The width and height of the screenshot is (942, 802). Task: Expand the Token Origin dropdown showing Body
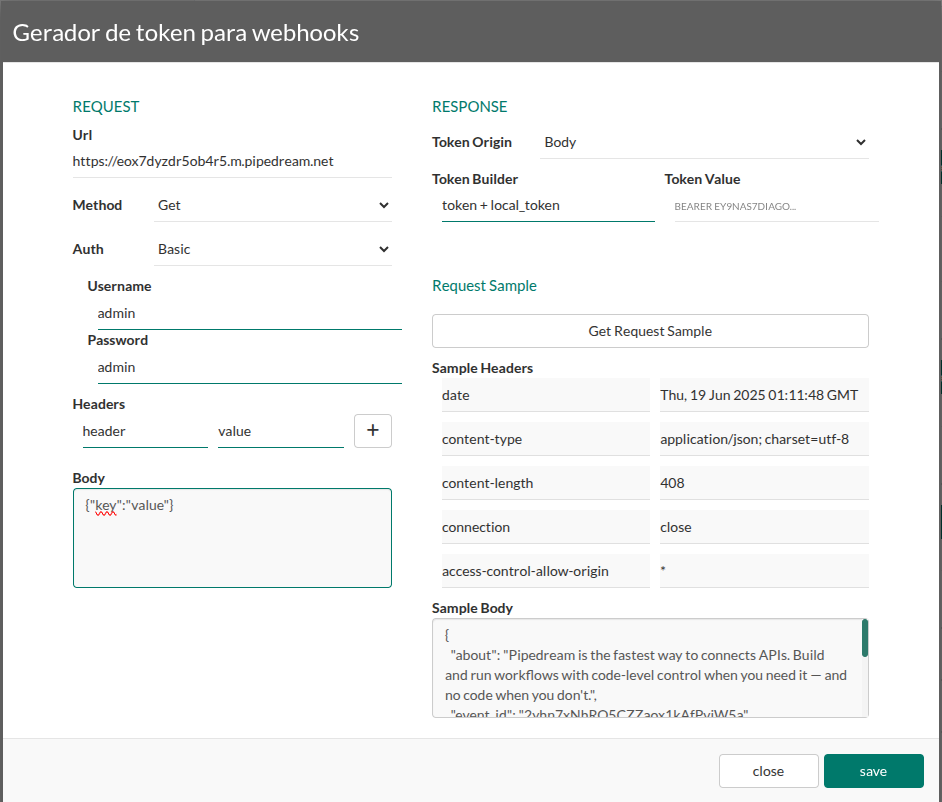(704, 142)
